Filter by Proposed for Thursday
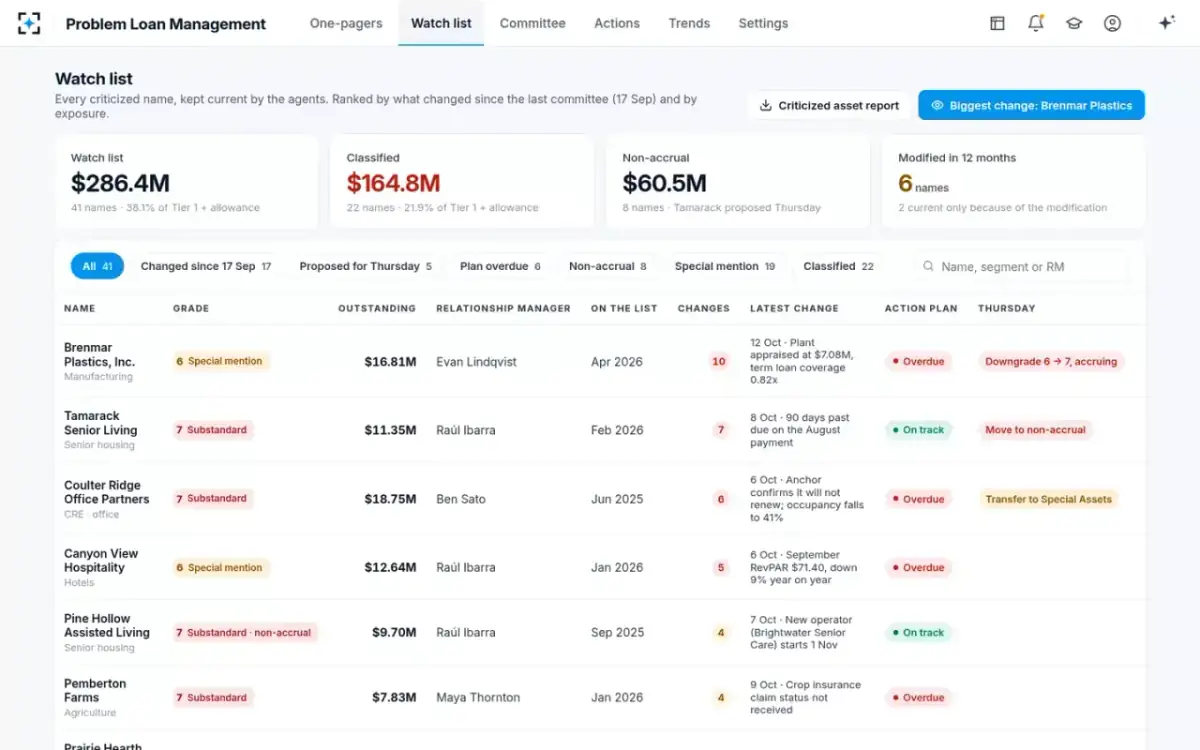 pos(366,266)
